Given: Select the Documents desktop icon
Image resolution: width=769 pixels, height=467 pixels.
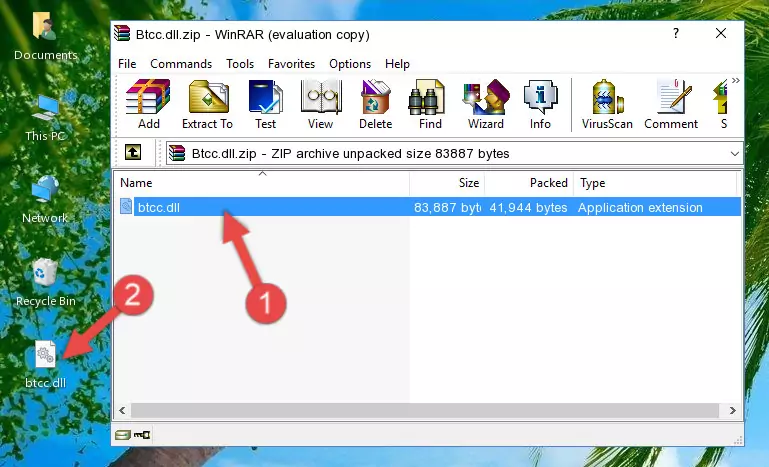Looking at the screenshot, I should [45, 36].
